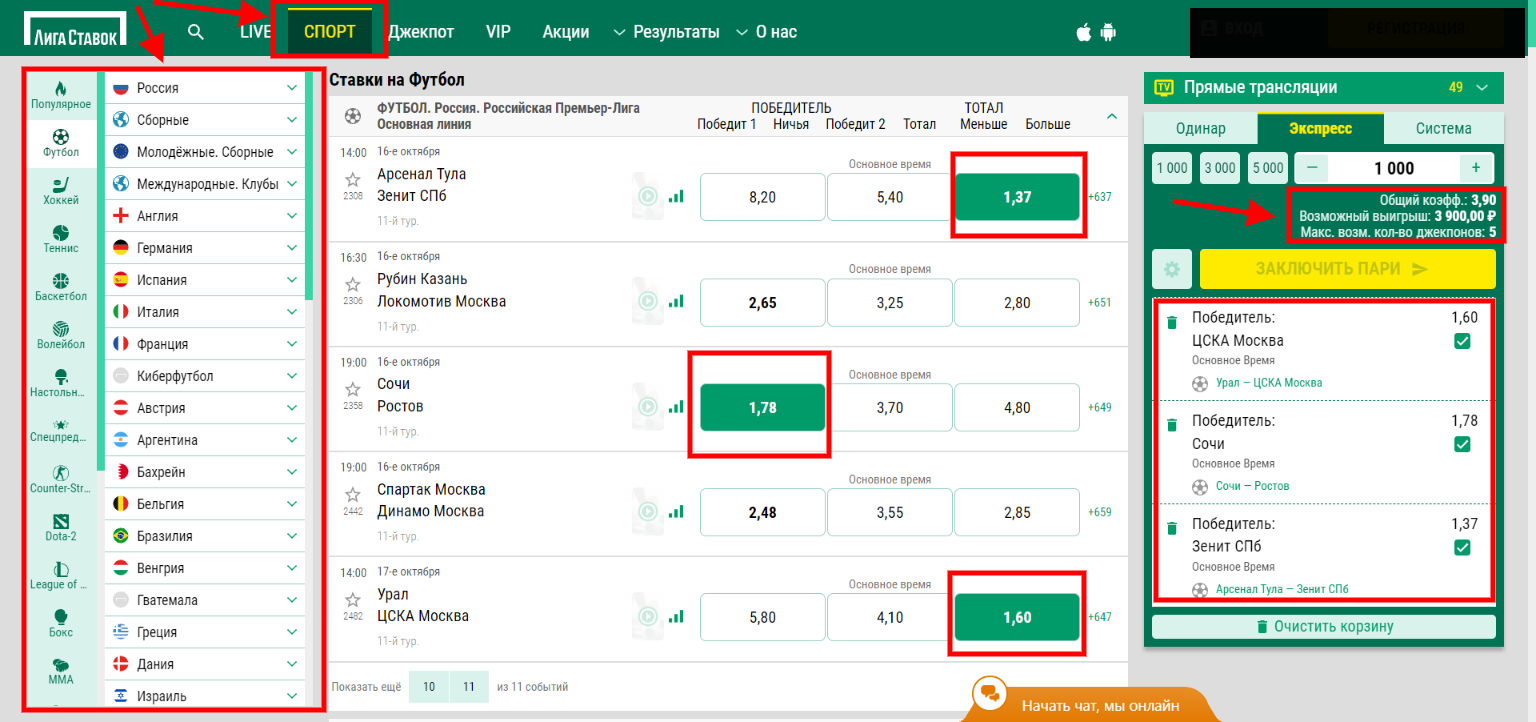Open Урал — ЦСКА Москва link in slip
The width and height of the screenshot is (1536, 722).
1269,383
